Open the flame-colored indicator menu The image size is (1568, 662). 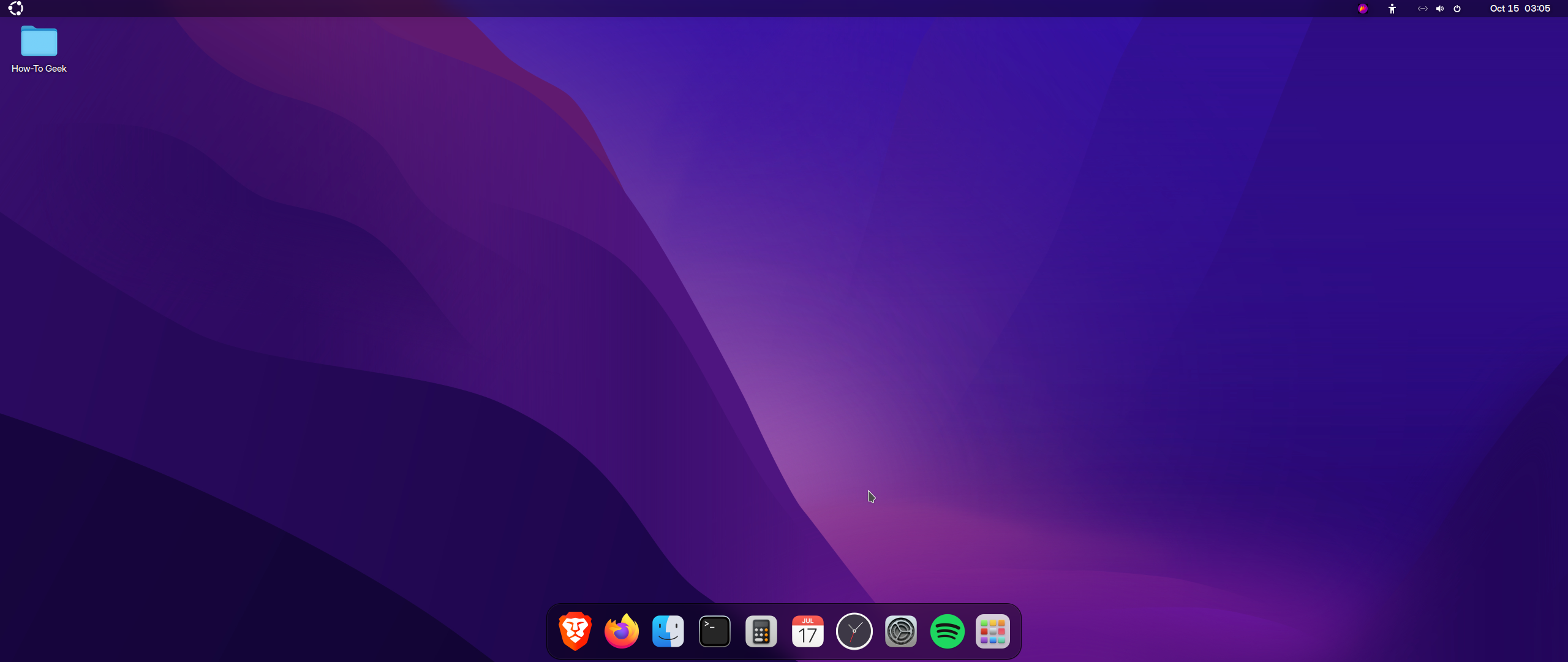(x=1363, y=9)
